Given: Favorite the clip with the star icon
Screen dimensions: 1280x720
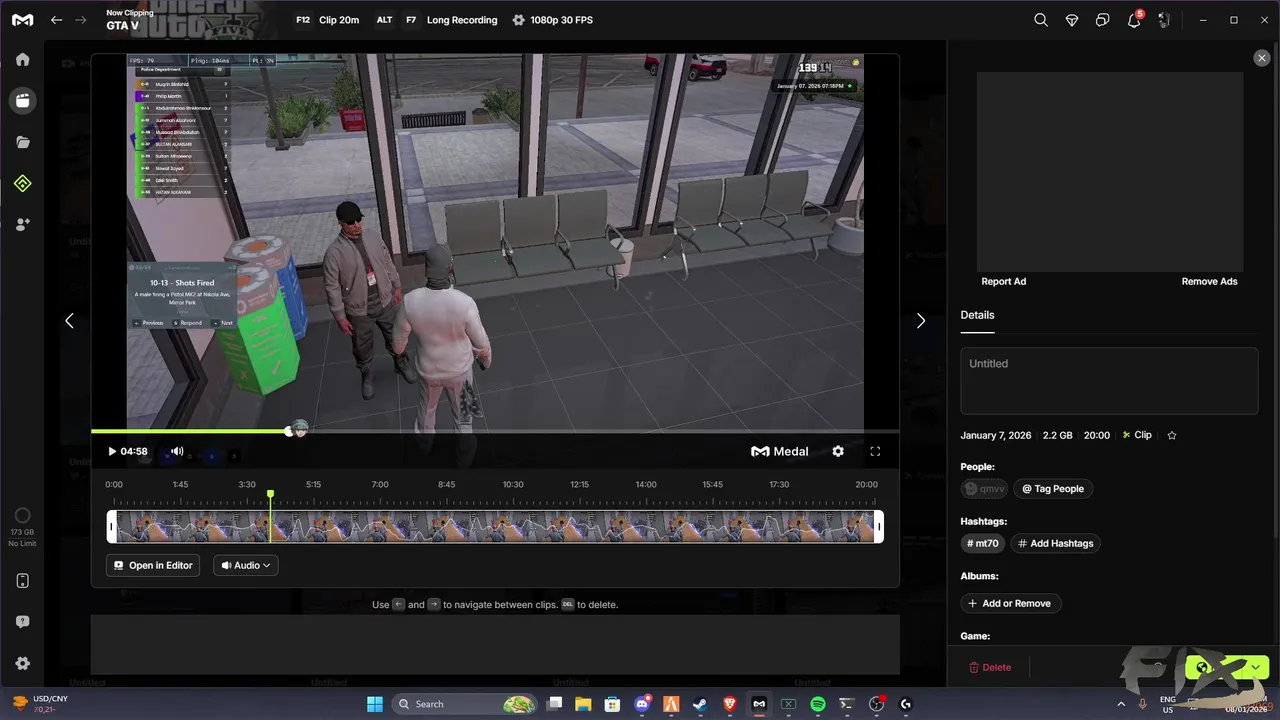Looking at the screenshot, I should click(1172, 435).
